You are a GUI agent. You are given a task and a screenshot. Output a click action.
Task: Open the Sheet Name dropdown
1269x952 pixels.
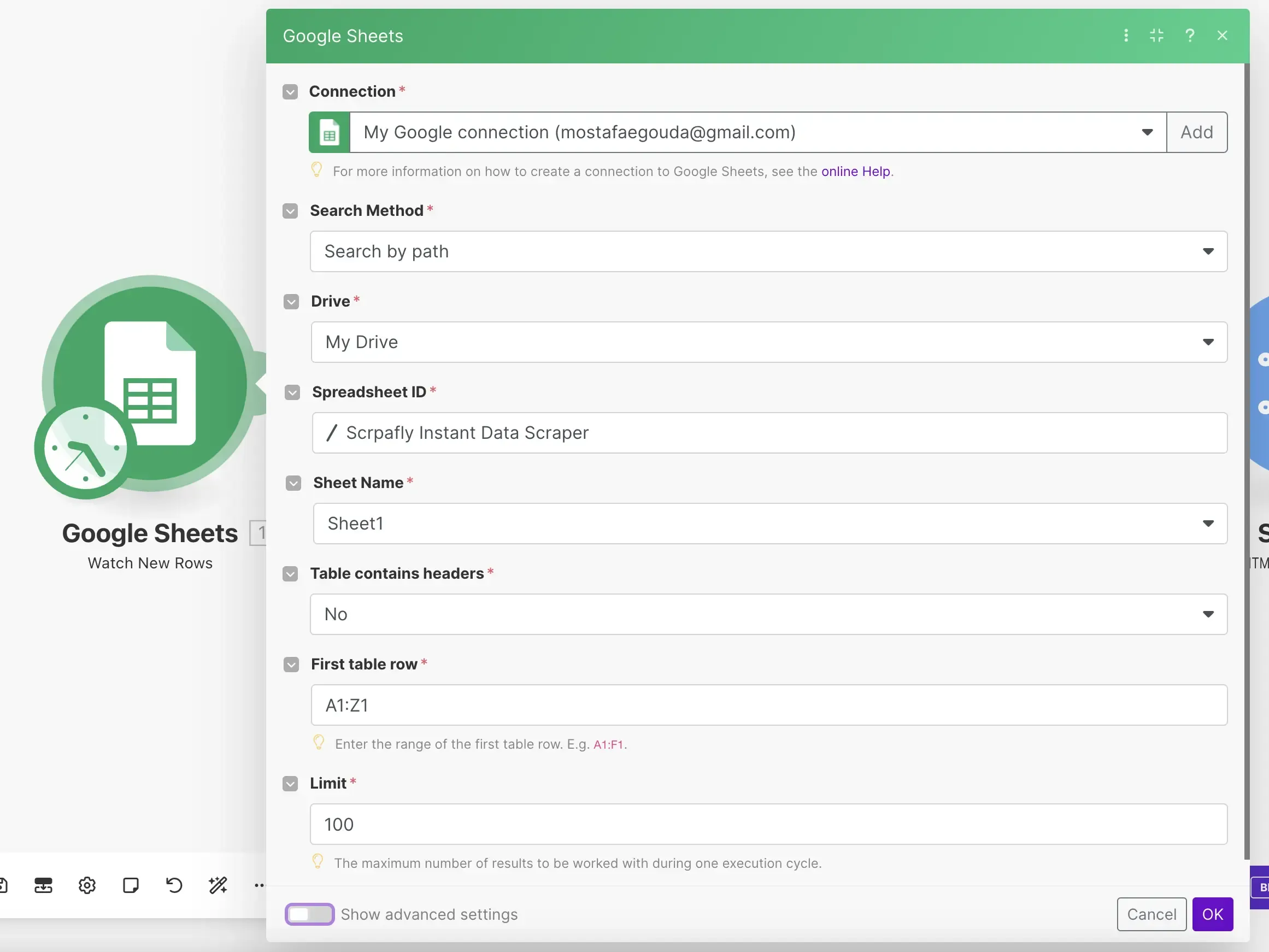[1209, 524]
